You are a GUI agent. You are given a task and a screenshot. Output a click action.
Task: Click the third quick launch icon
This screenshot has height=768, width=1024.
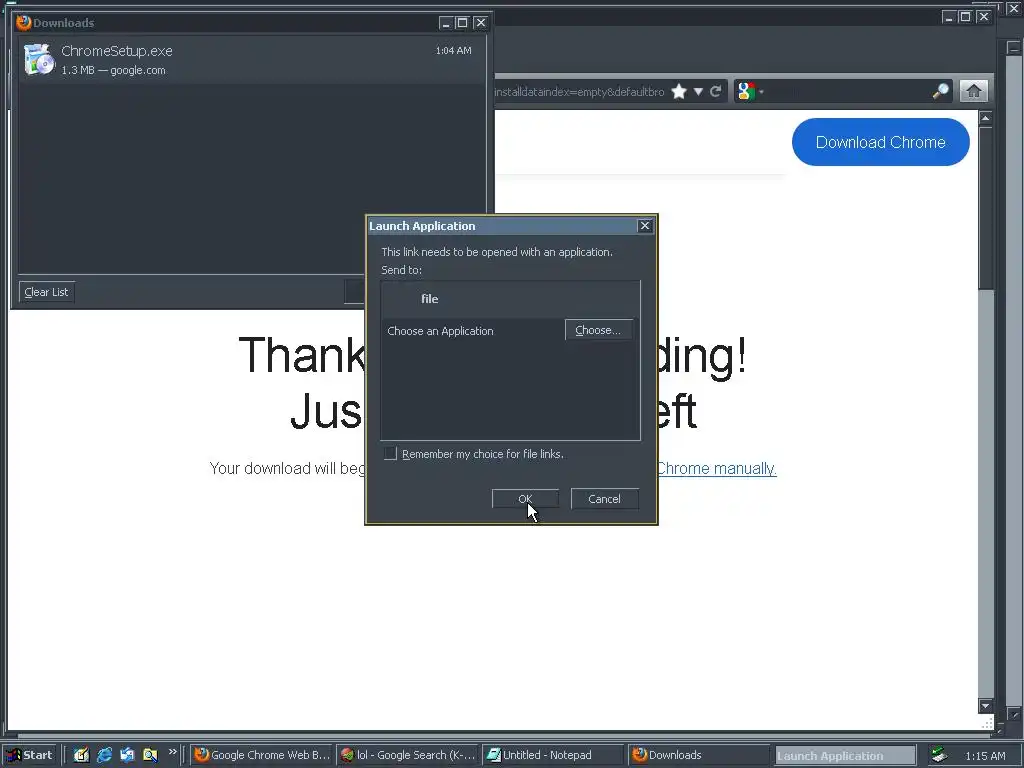(127, 755)
